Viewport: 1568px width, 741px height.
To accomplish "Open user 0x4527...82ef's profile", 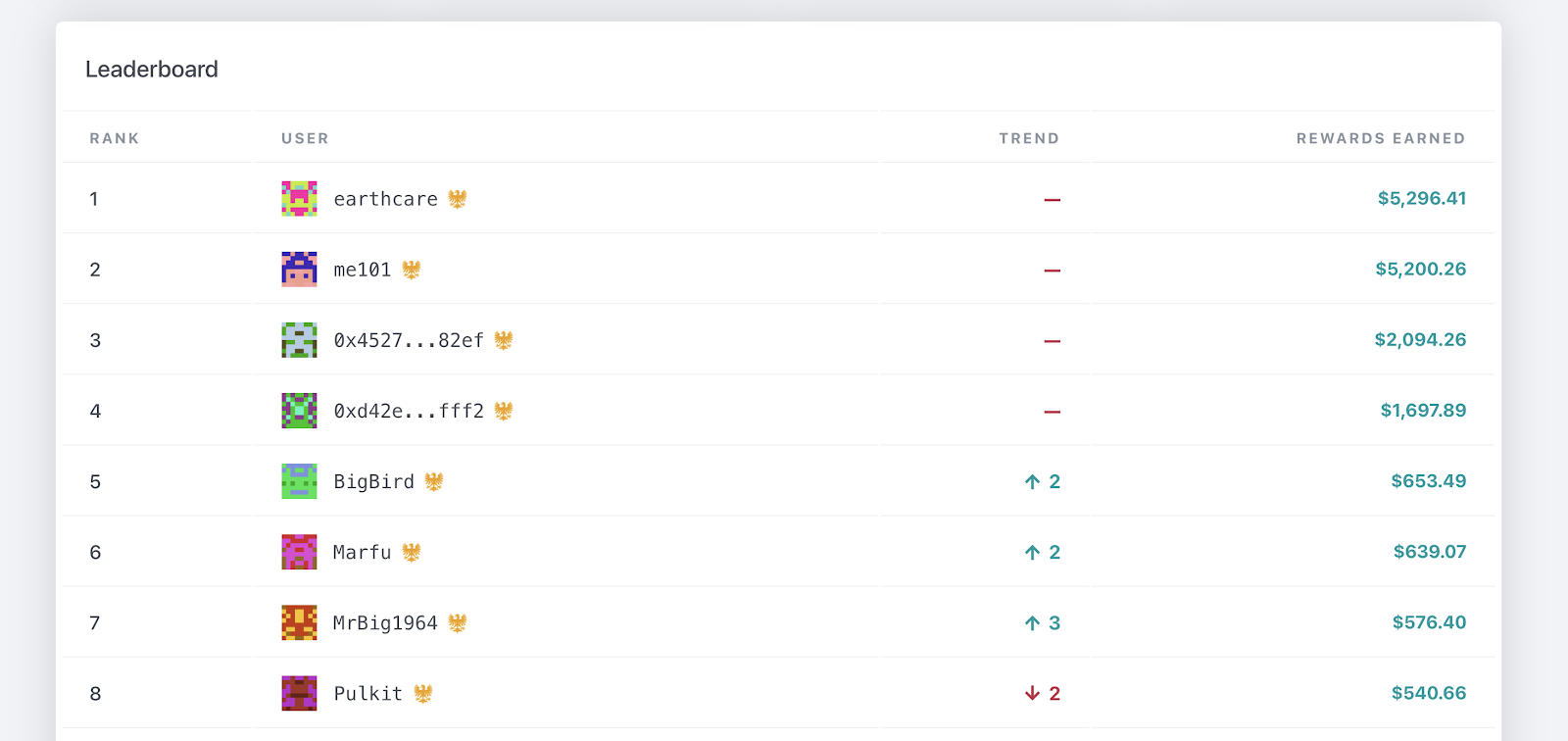I will tap(409, 340).
